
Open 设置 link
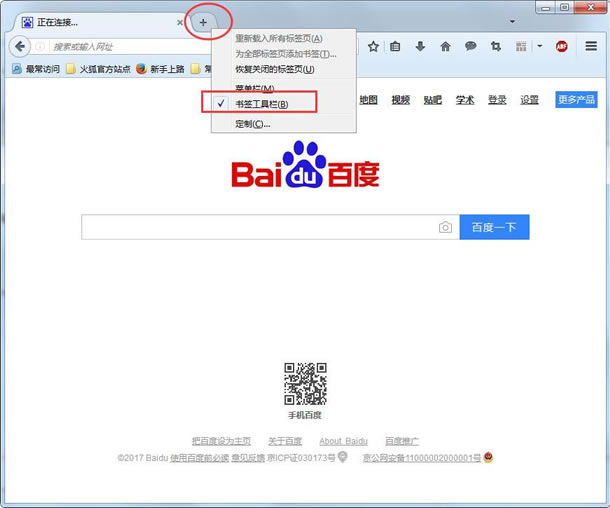pos(529,100)
